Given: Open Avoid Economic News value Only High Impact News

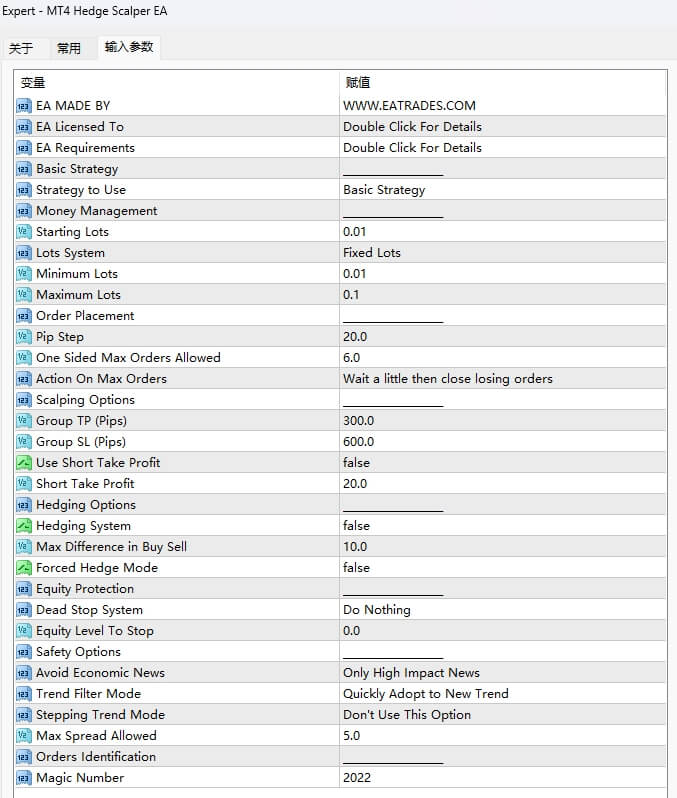Looking at the screenshot, I should tap(411, 673).
